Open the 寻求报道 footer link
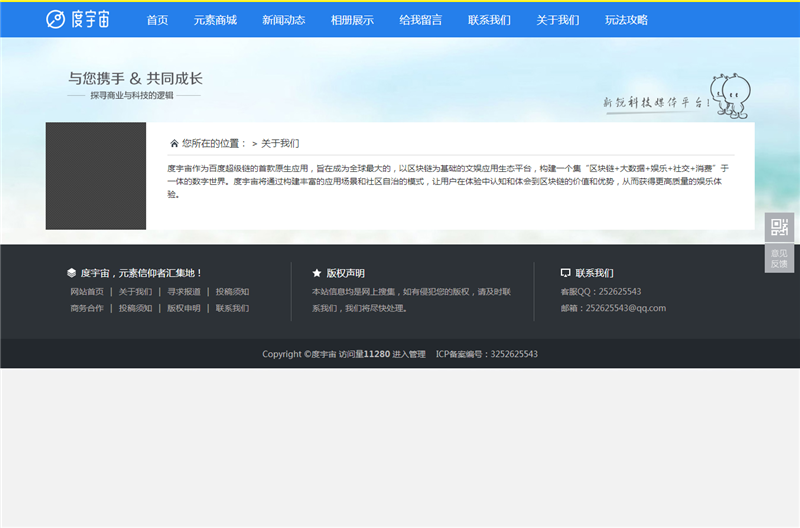The height and width of the screenshot is (528, 800). 184,292
